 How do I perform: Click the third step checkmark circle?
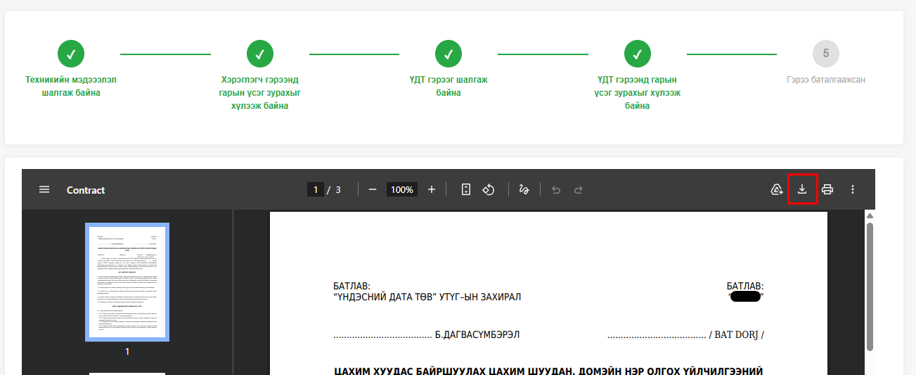pos(449,54)
